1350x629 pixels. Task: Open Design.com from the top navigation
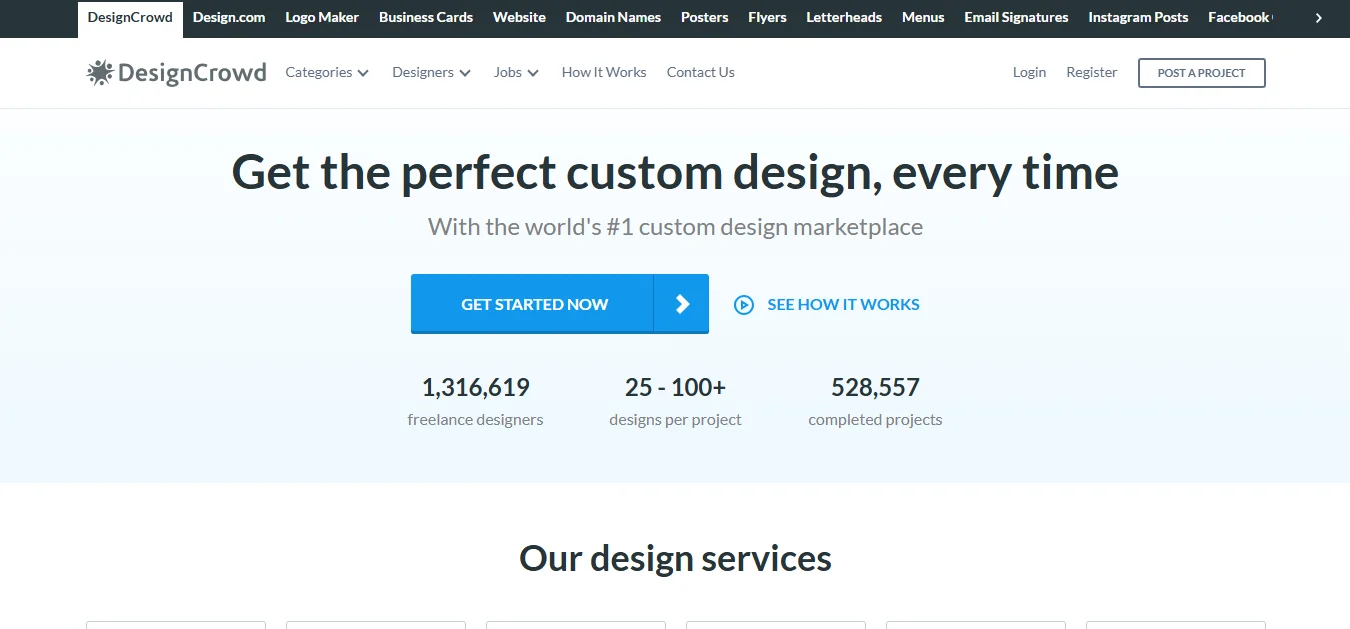click(228, 17)
